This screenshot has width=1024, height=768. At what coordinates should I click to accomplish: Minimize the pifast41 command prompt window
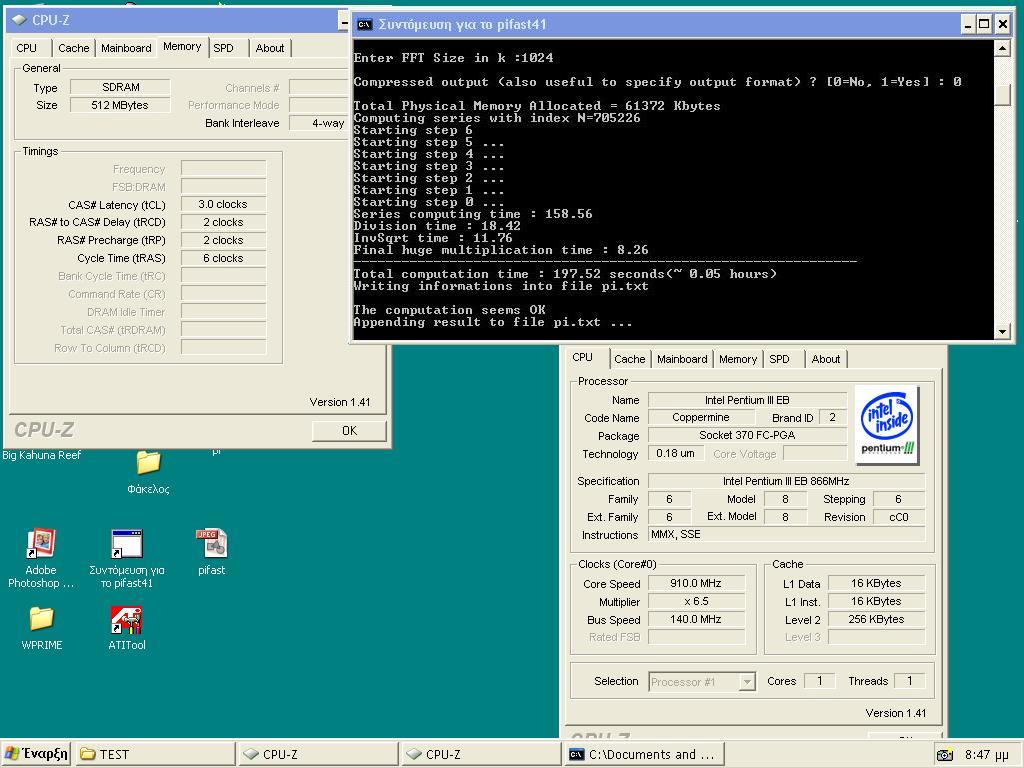point(969,25)
